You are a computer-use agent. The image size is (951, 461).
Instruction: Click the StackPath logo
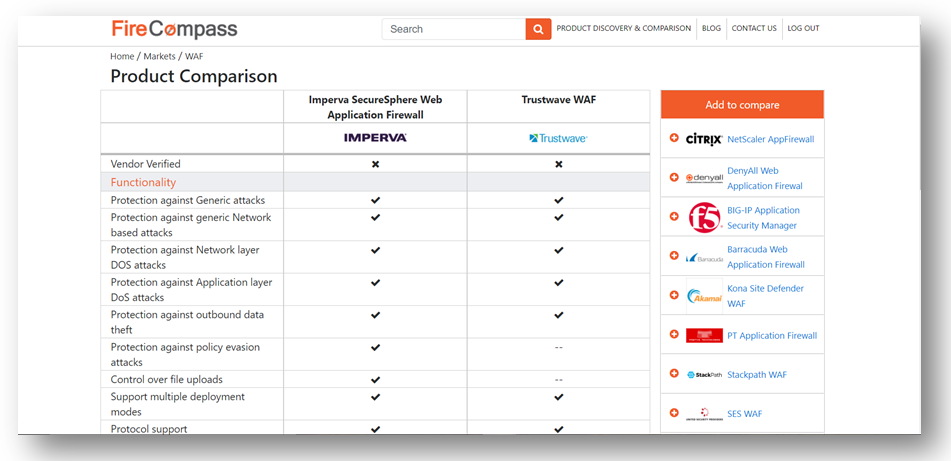704,375
